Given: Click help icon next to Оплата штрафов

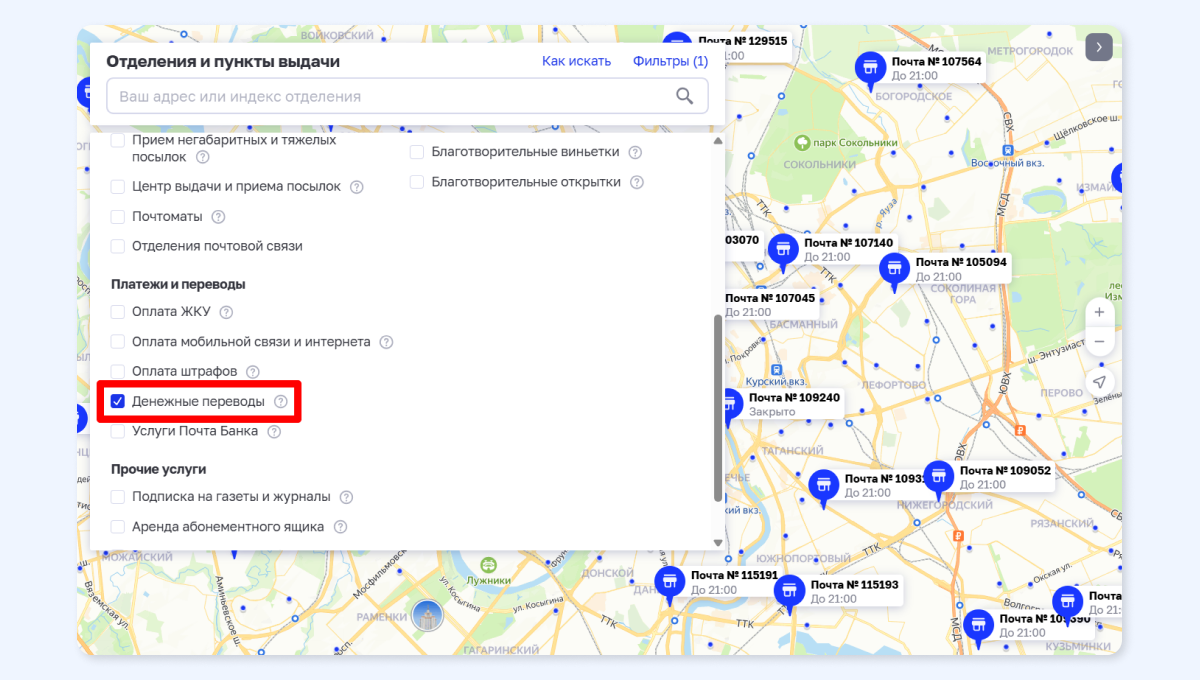Looking at the screenshot, I should tap(253, 372).
